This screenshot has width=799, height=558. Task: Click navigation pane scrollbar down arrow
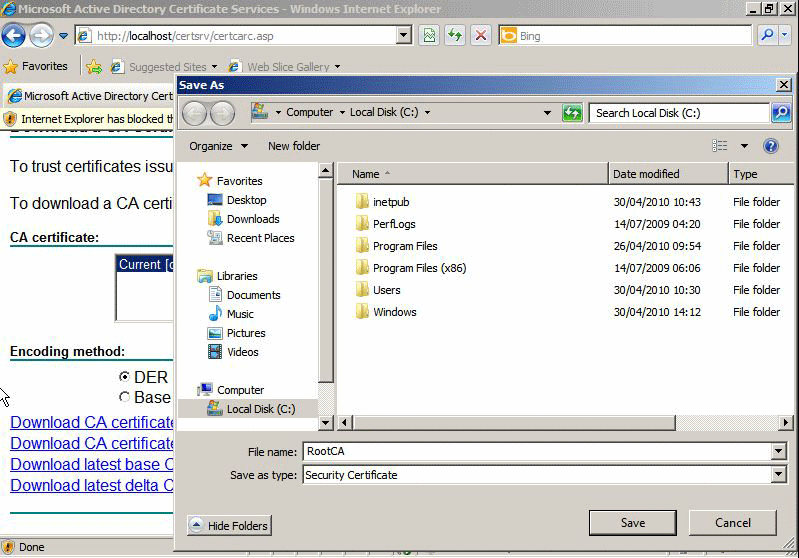(326, 422)
